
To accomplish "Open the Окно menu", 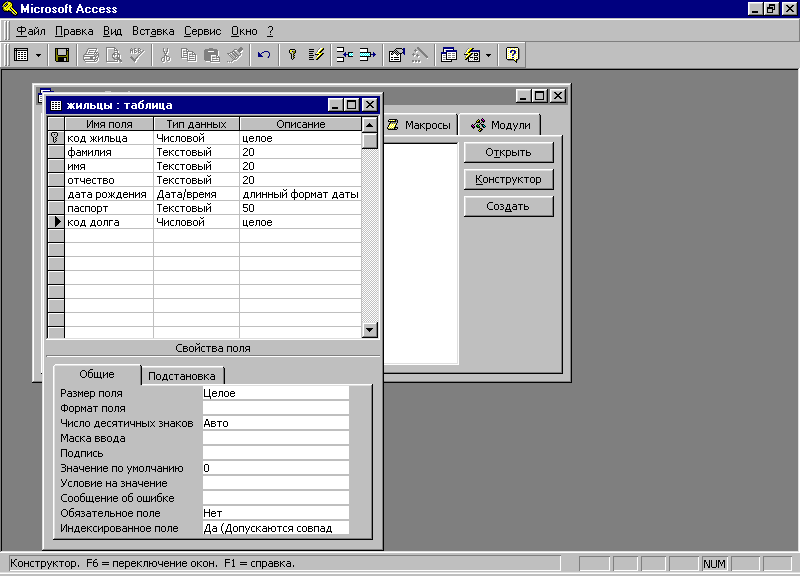I will point(244,31).
